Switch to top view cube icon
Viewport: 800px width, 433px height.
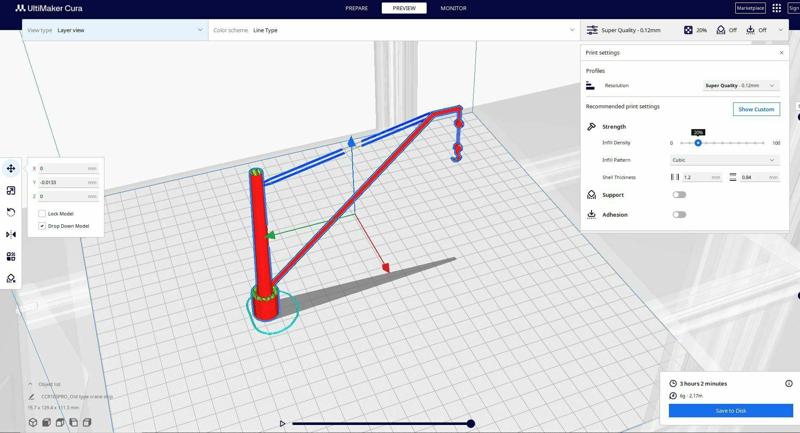pyautogui.click(x=60, y=422)
